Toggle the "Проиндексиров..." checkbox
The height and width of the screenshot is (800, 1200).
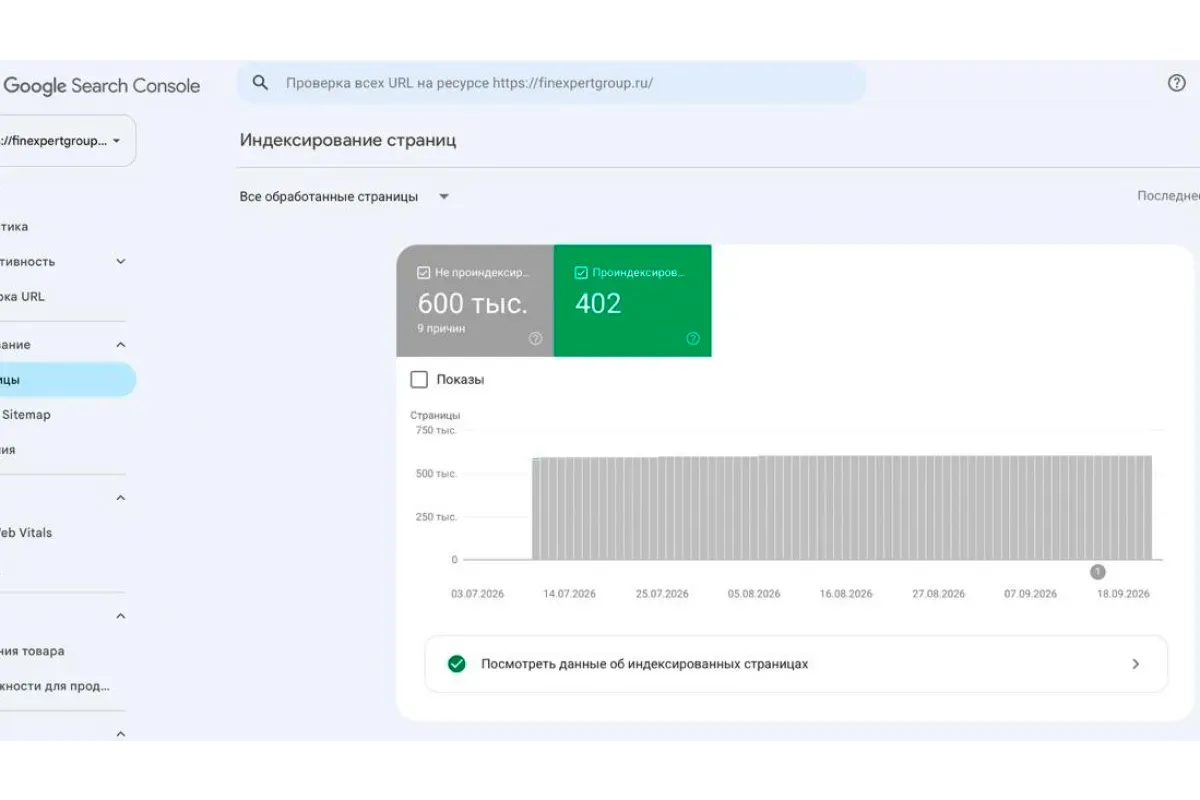coord(581,272)
